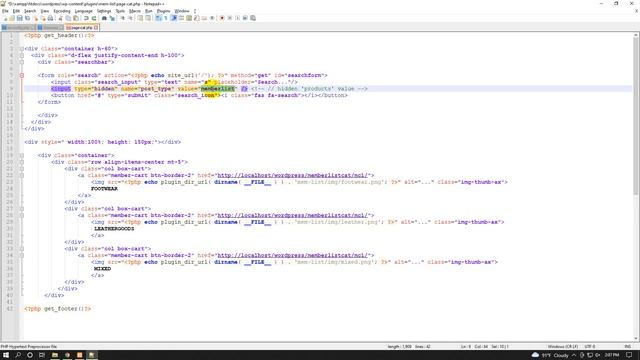Open Find with the binoculars icon
The width and height of the screenshot is (640, 360).
(104, 18)
